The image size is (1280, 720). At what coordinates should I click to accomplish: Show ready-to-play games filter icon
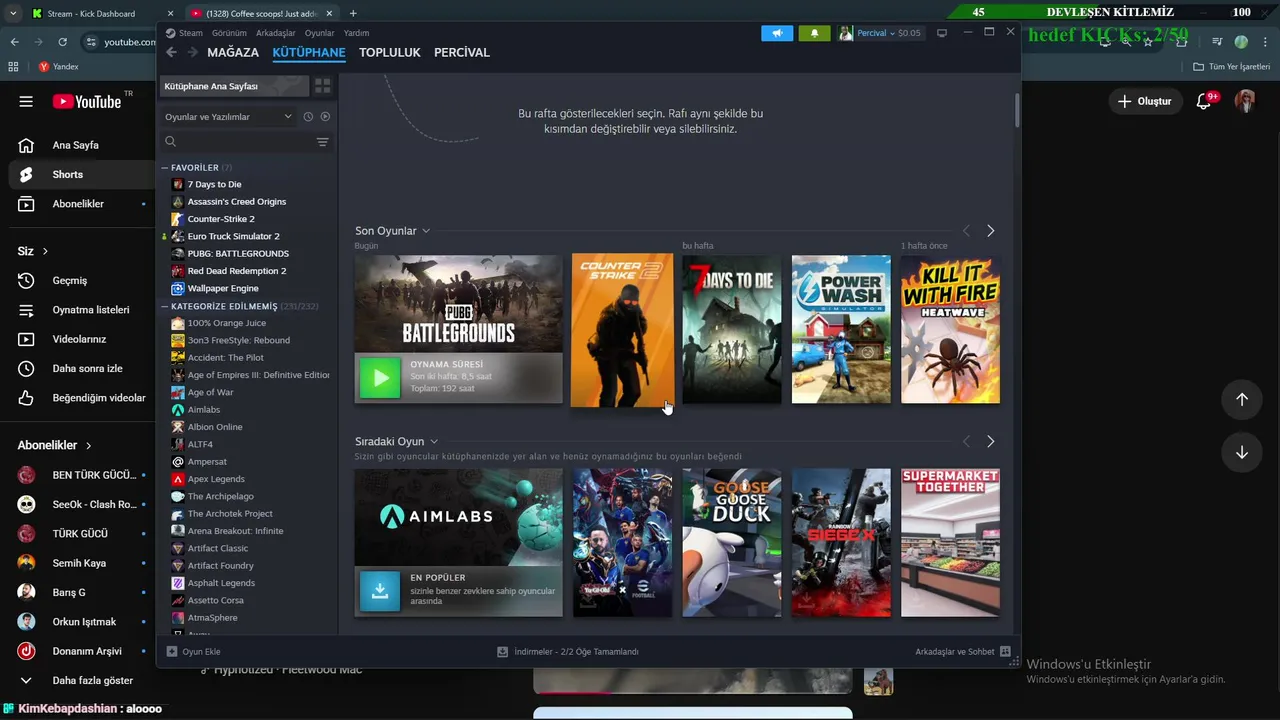pyautogui.click(x=325, y=117)
